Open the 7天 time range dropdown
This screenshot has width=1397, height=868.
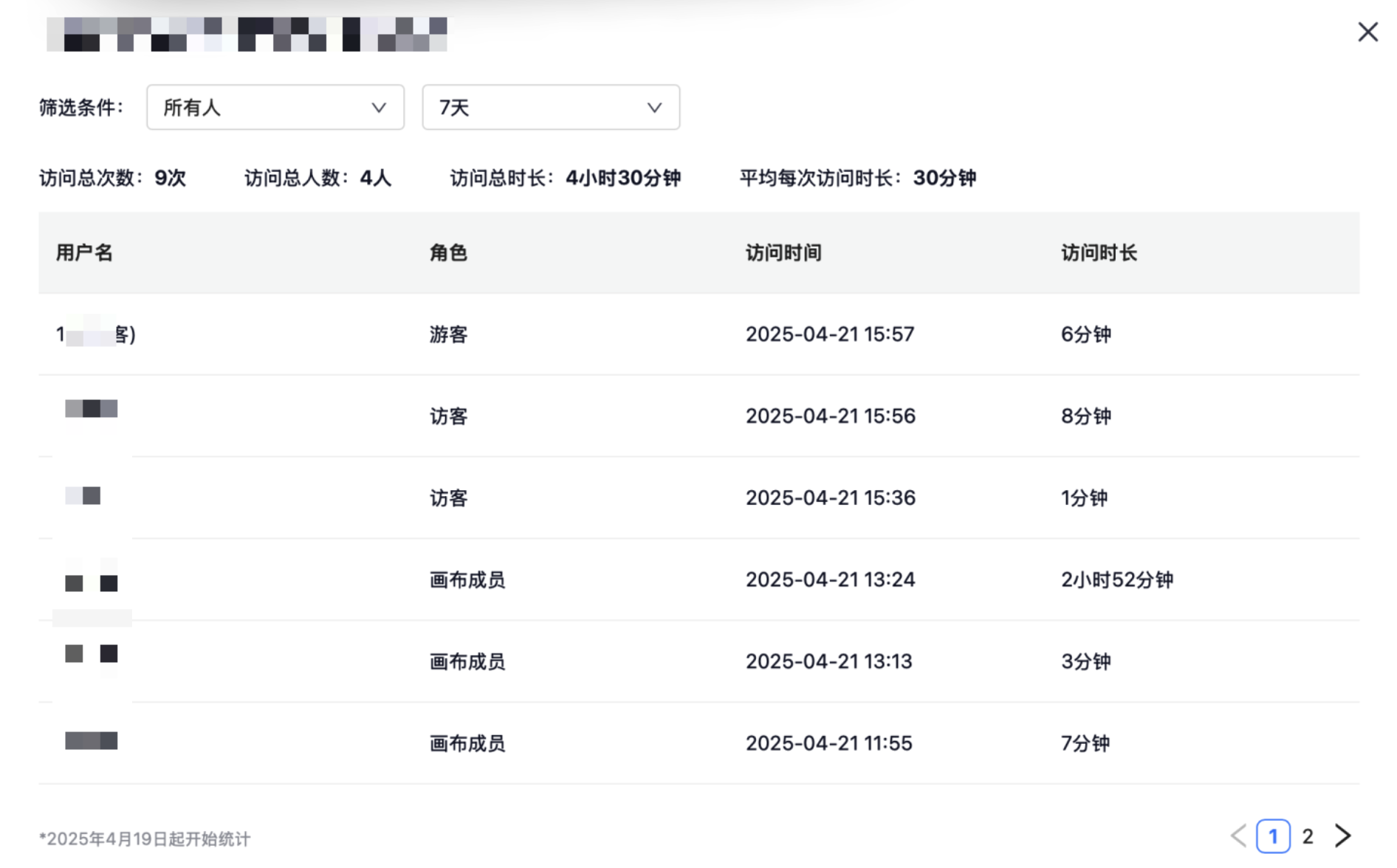point(551,108)
